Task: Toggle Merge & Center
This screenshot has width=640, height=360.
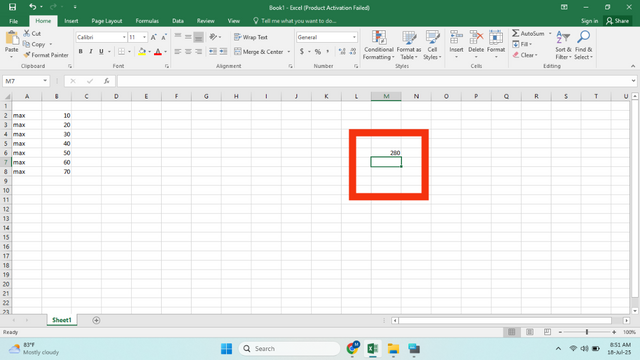Action: tap(259, 51)
